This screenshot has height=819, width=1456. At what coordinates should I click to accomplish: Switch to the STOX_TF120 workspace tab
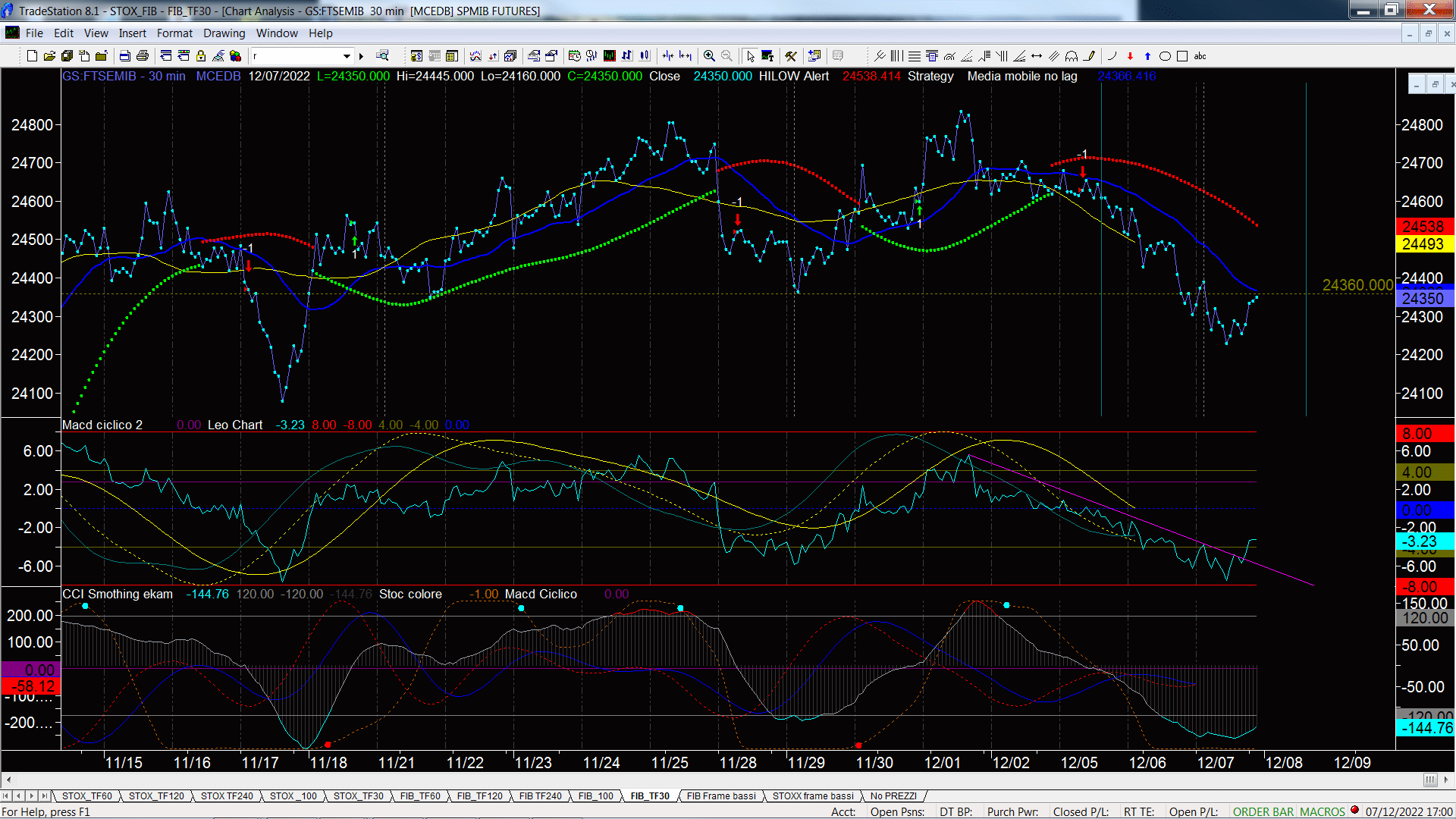coord(156,796)
